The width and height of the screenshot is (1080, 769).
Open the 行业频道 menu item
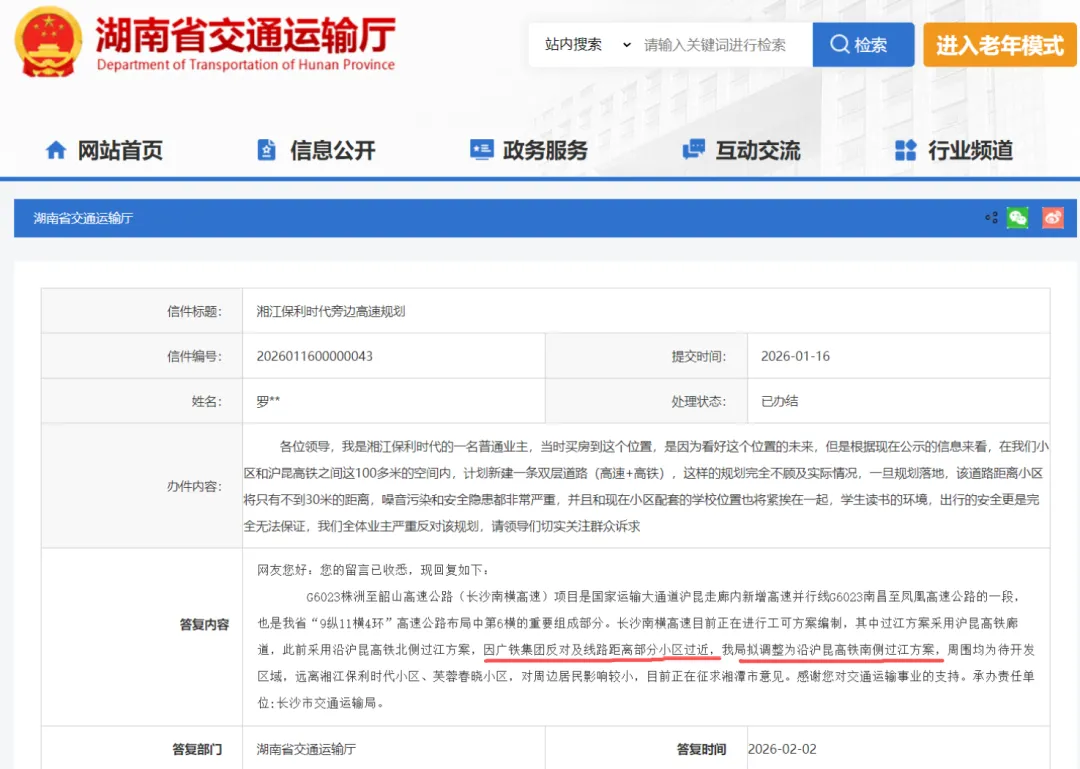[x=970, y=150]
